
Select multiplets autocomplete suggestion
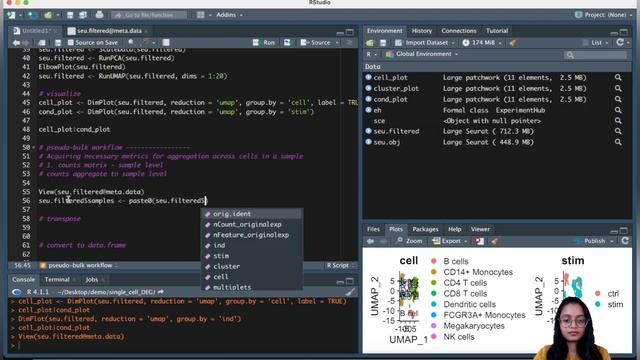(x=251, y=287)
